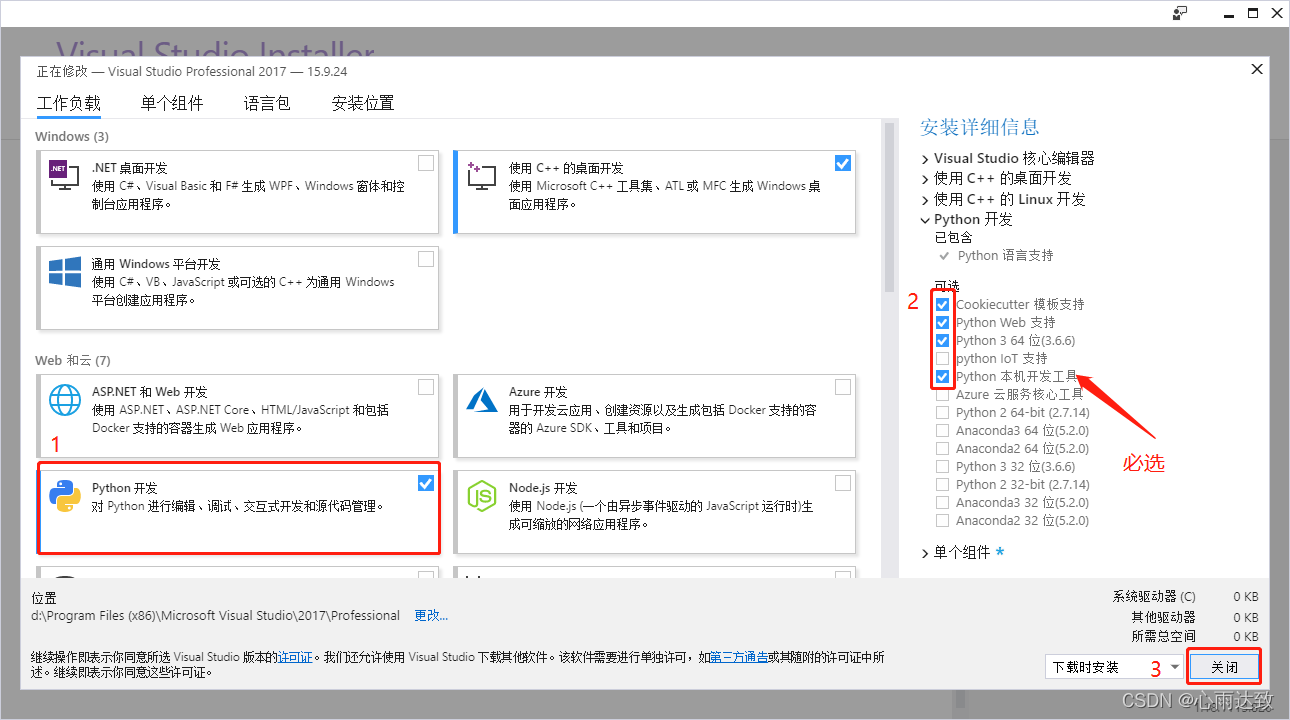Image resolution: width=1290 pixels, height=720 pixels.
Task: Toggle Python 3 64 位(3.6.6) checkbox
Action: pyautogui.click(x=942, y=340)
